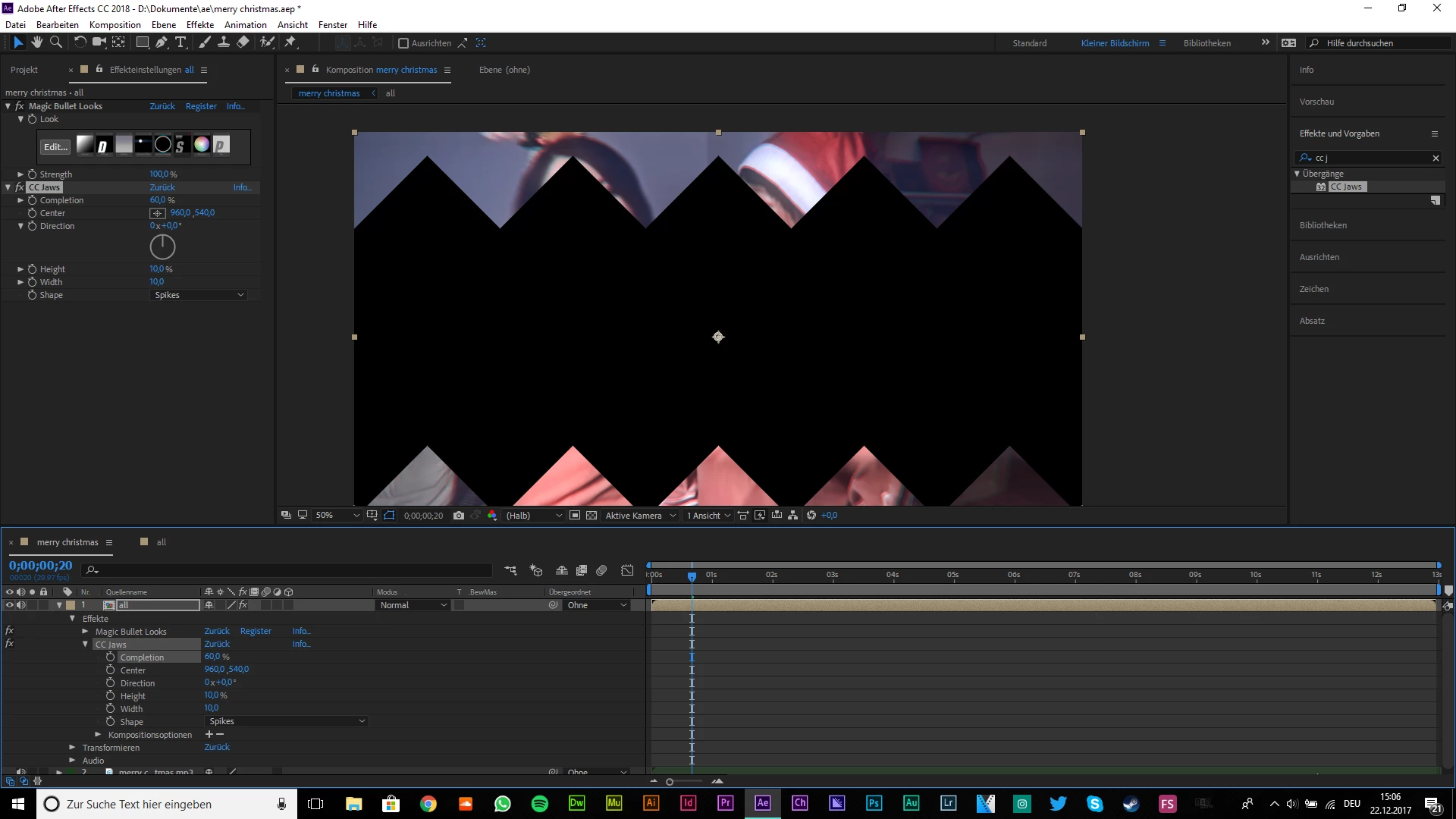Select the Puppet Pin tool
1456x819 pixels.
[290, 42]
